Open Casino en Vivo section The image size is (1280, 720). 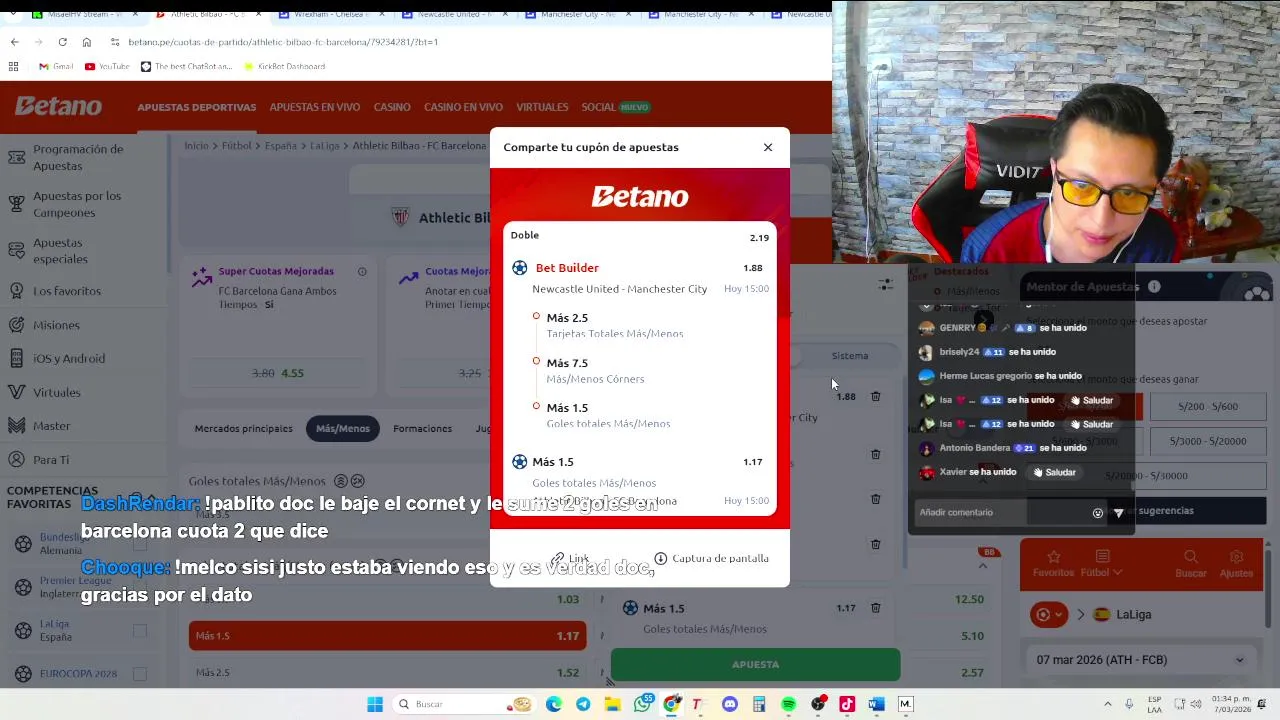(x=463, y=107)
